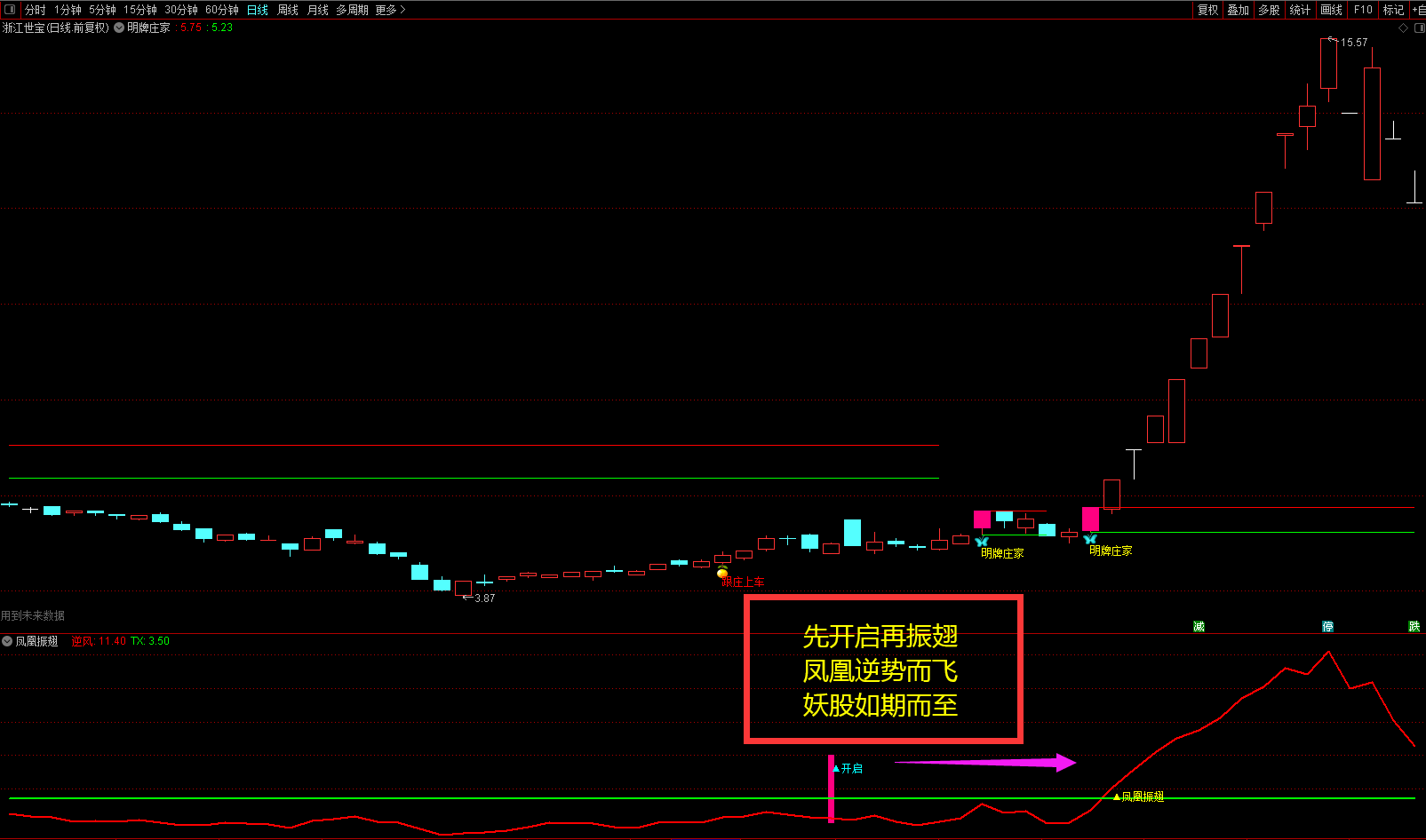
Task: Click the stock title 浙江世宝(日线.前复权)
Action: pos(56,28)
